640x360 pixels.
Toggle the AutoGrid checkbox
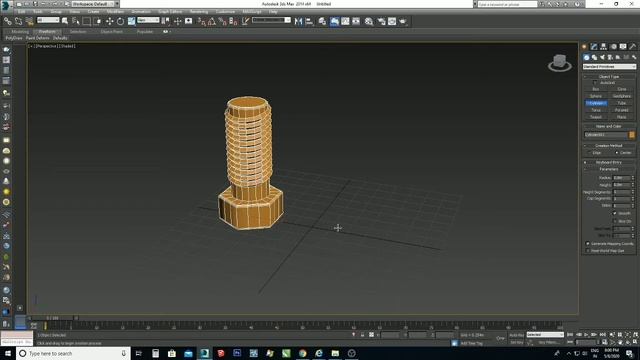(595, 83)
